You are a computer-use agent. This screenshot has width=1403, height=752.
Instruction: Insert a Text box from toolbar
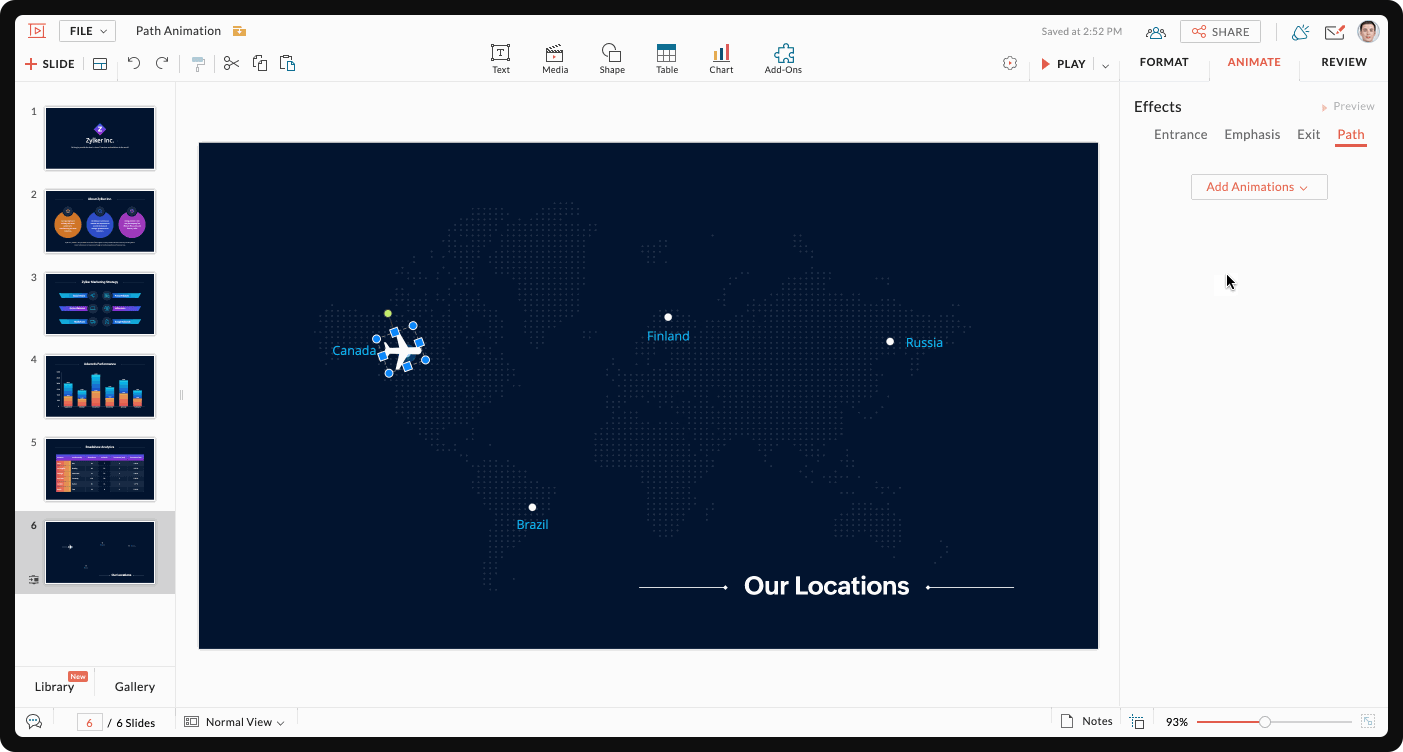(501, 59)
